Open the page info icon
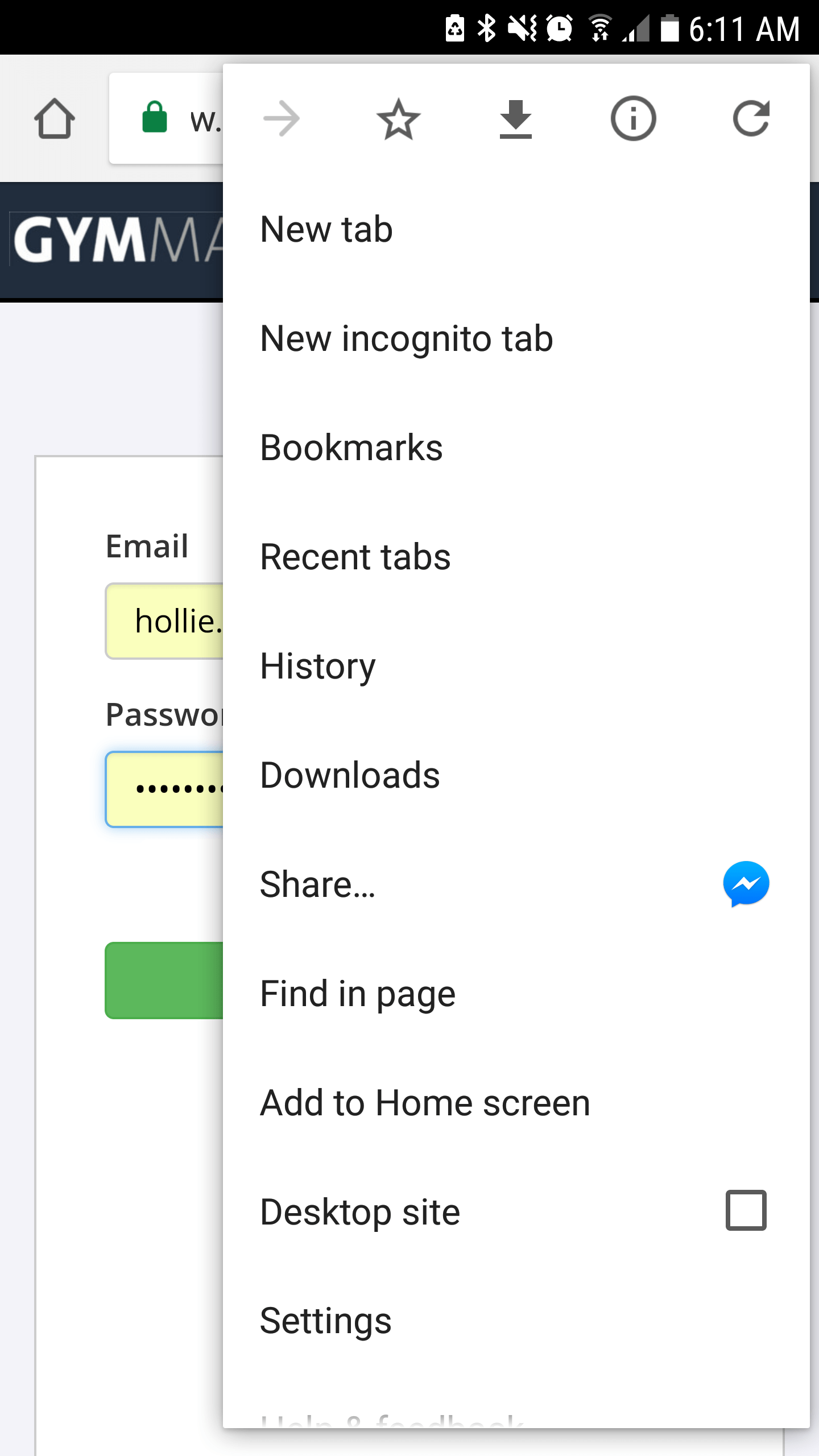The width and height of the screenshot is (819, 1456). [x=633, y=119]
